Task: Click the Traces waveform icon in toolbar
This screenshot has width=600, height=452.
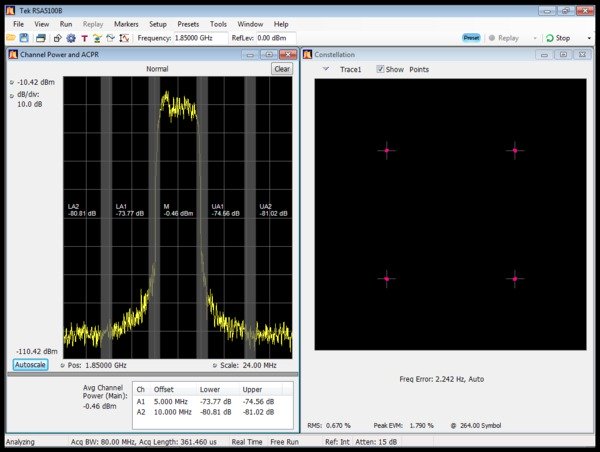Action: (111, 38)
